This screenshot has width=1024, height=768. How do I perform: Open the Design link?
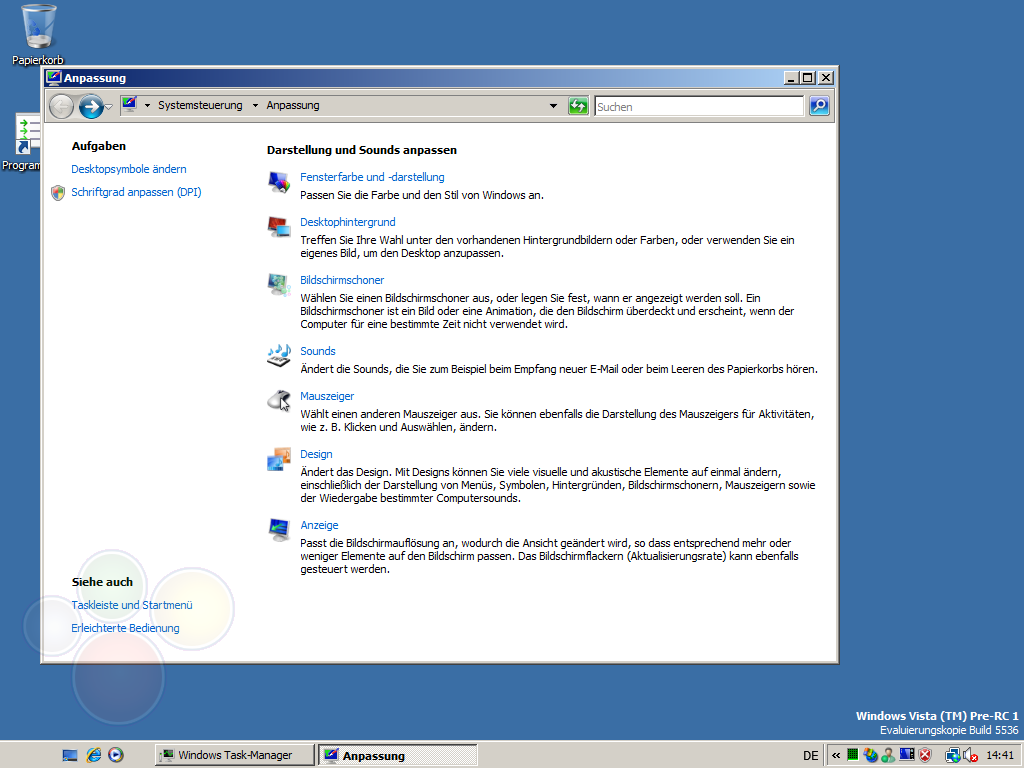pos(316,455)
